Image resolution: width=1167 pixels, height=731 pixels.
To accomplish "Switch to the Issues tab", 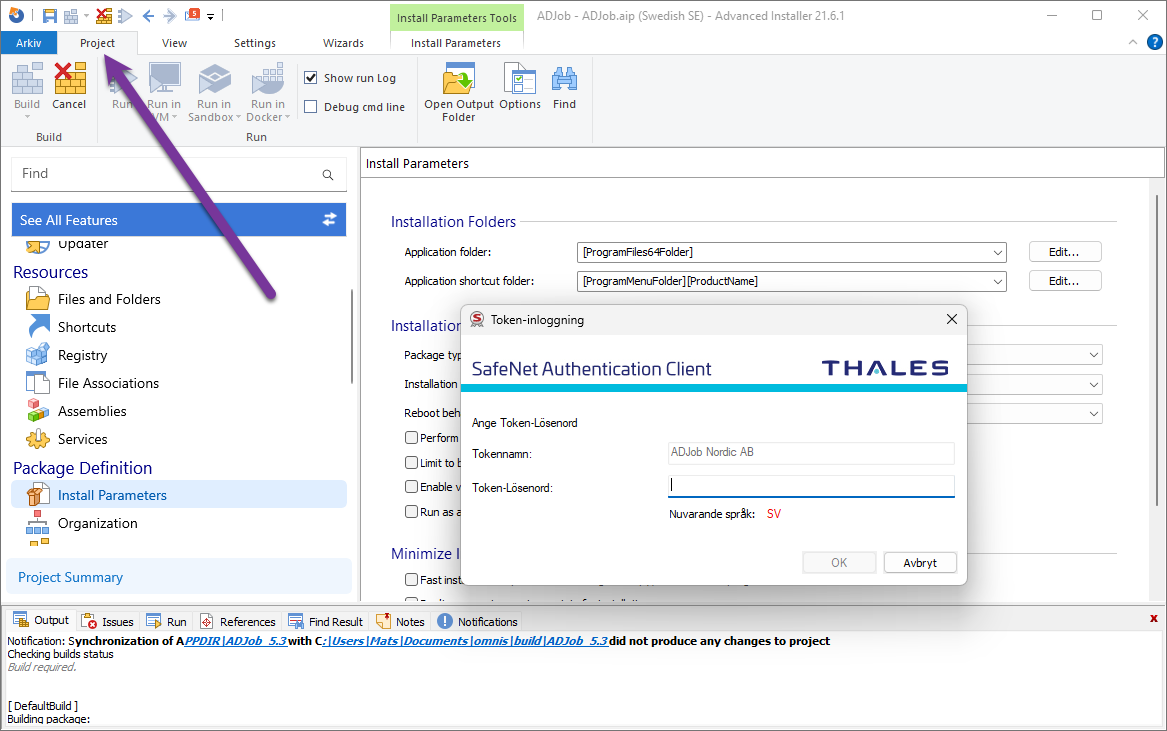I will click(108, 622).
